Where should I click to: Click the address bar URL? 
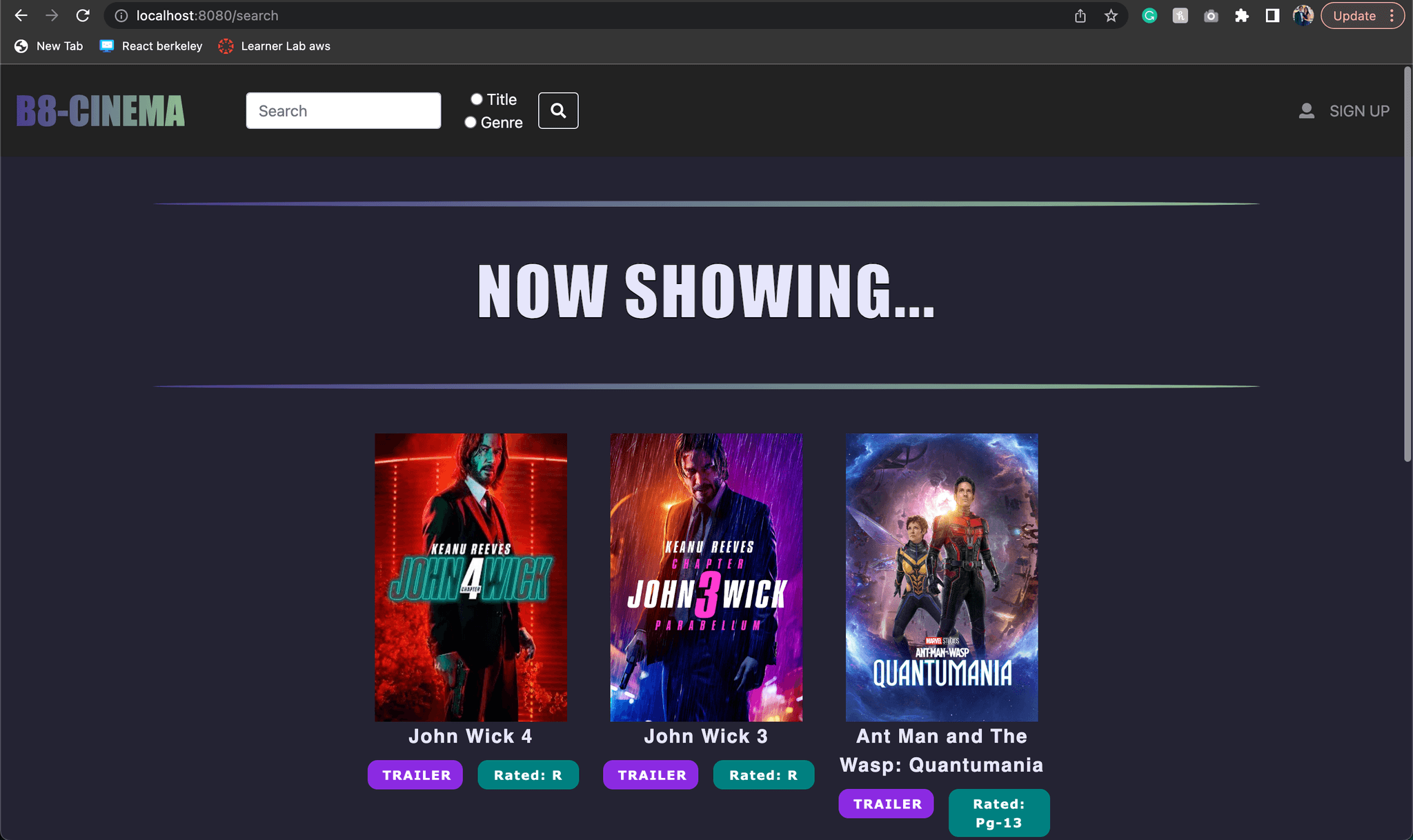tap(207, 15)
